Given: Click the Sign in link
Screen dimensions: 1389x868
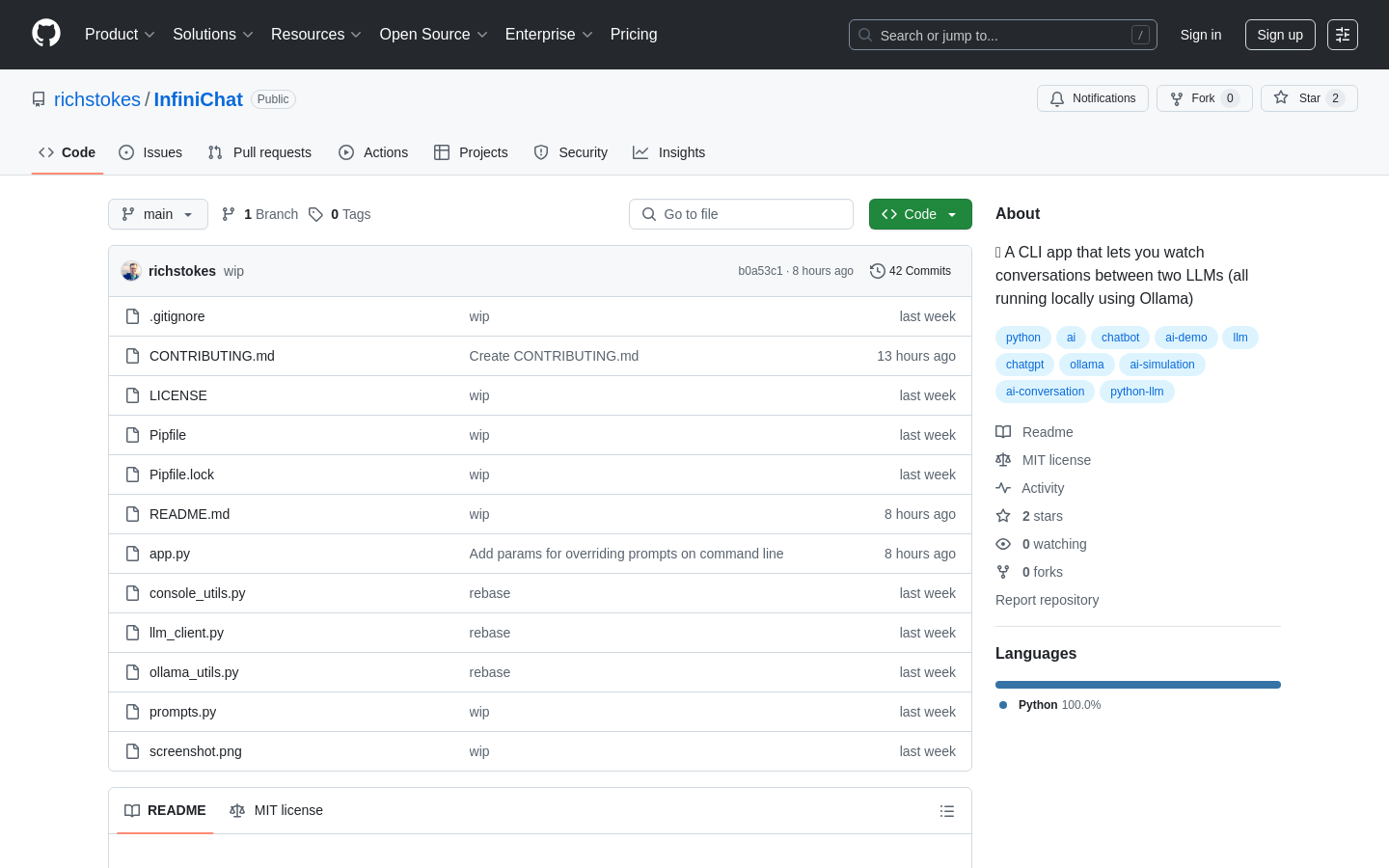Looking at the screenshot, I should click(x=1201, y=35).
